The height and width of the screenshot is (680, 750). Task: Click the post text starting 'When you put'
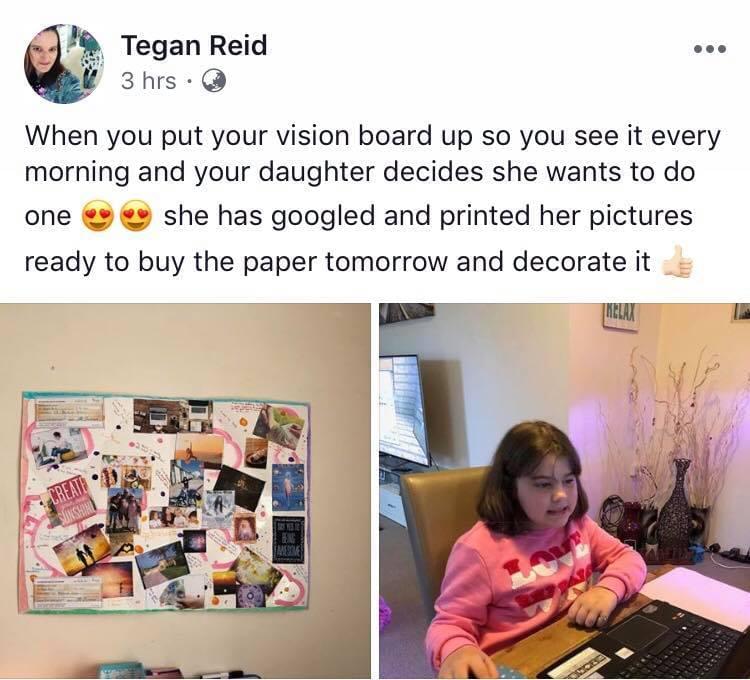click(372, 199)
